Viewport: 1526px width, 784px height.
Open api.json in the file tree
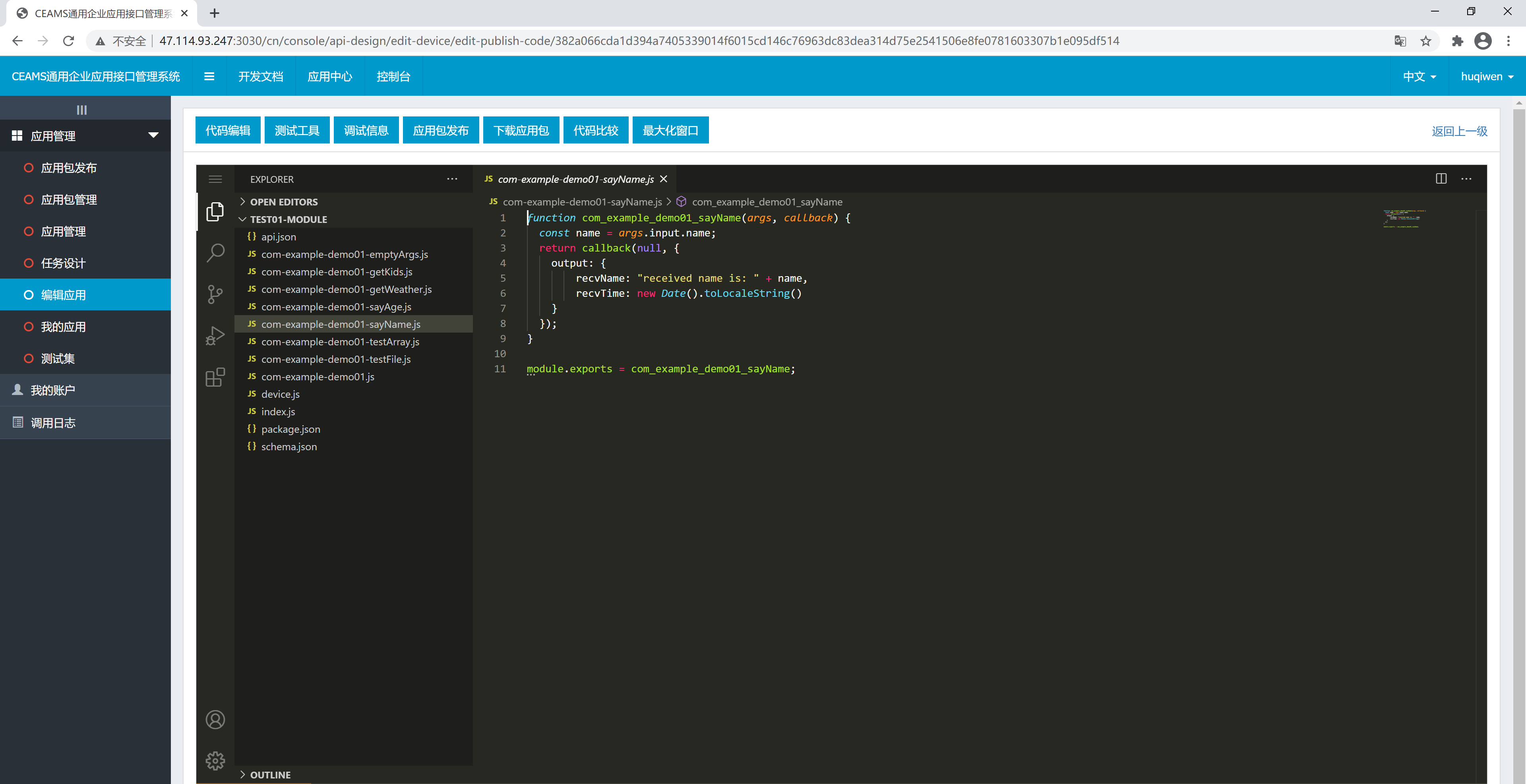coord(354,237)
